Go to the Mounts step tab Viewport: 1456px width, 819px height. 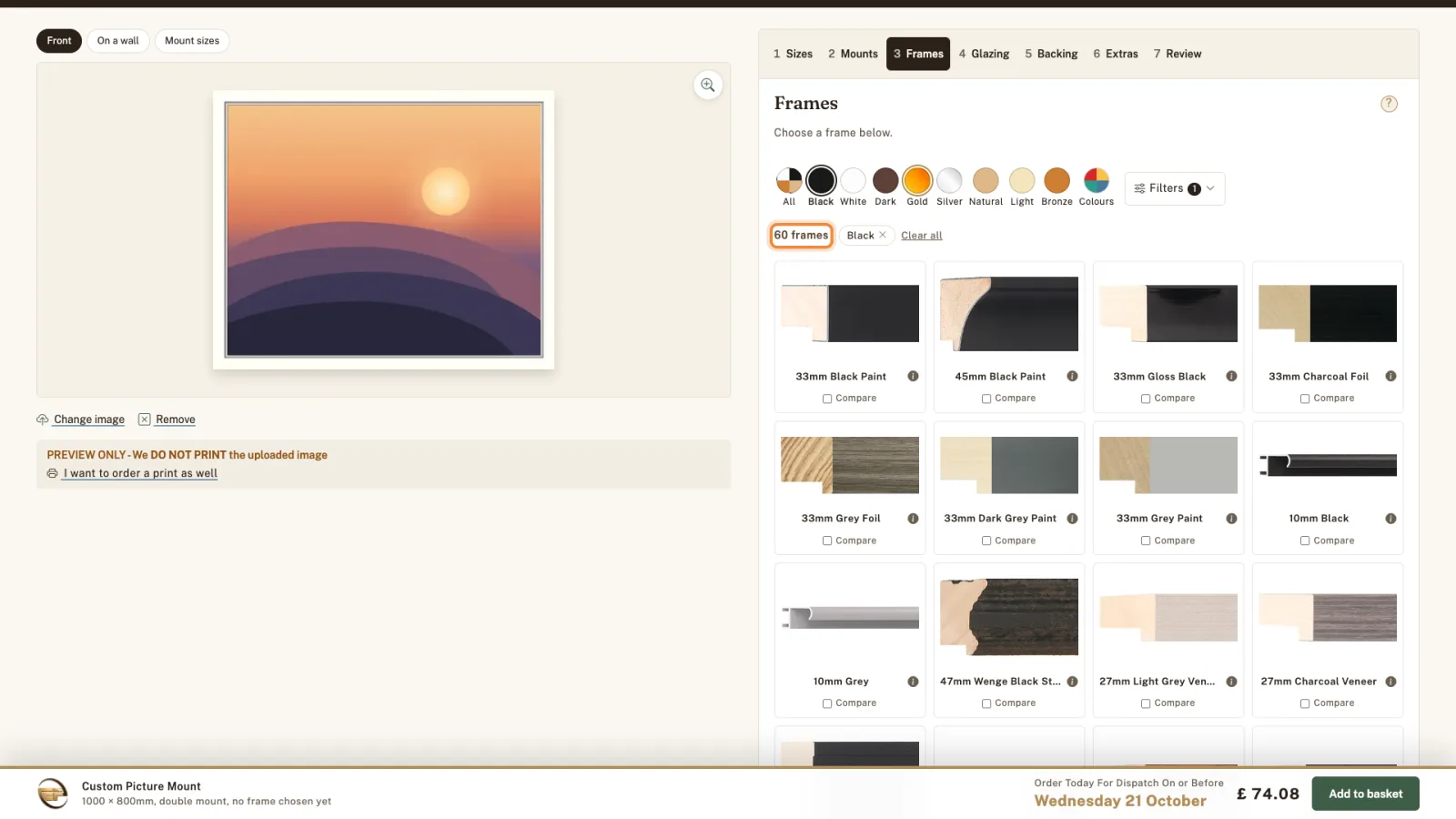tap(853, 54)
